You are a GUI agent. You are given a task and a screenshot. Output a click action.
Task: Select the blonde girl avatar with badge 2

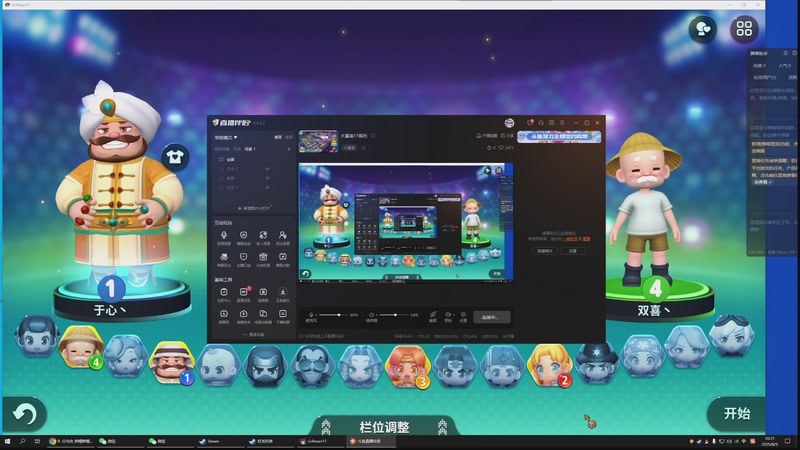(x=549, y=365)
